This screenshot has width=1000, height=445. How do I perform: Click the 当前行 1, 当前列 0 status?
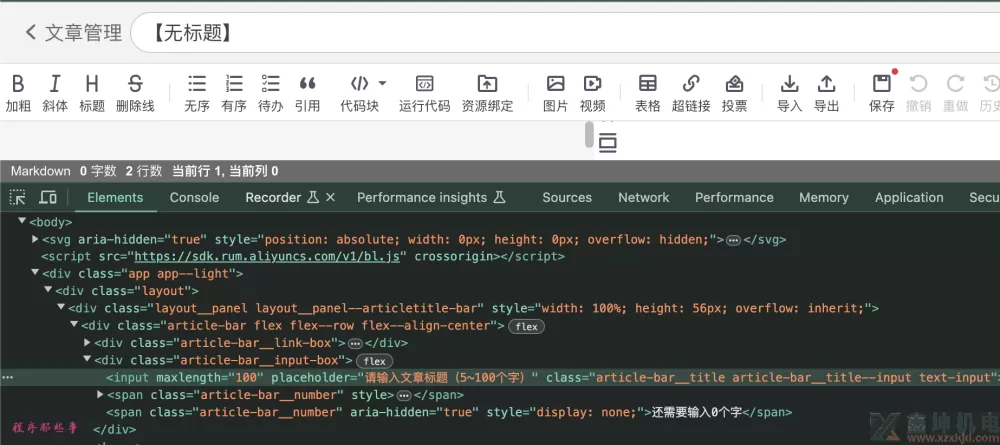click(225, 171)
